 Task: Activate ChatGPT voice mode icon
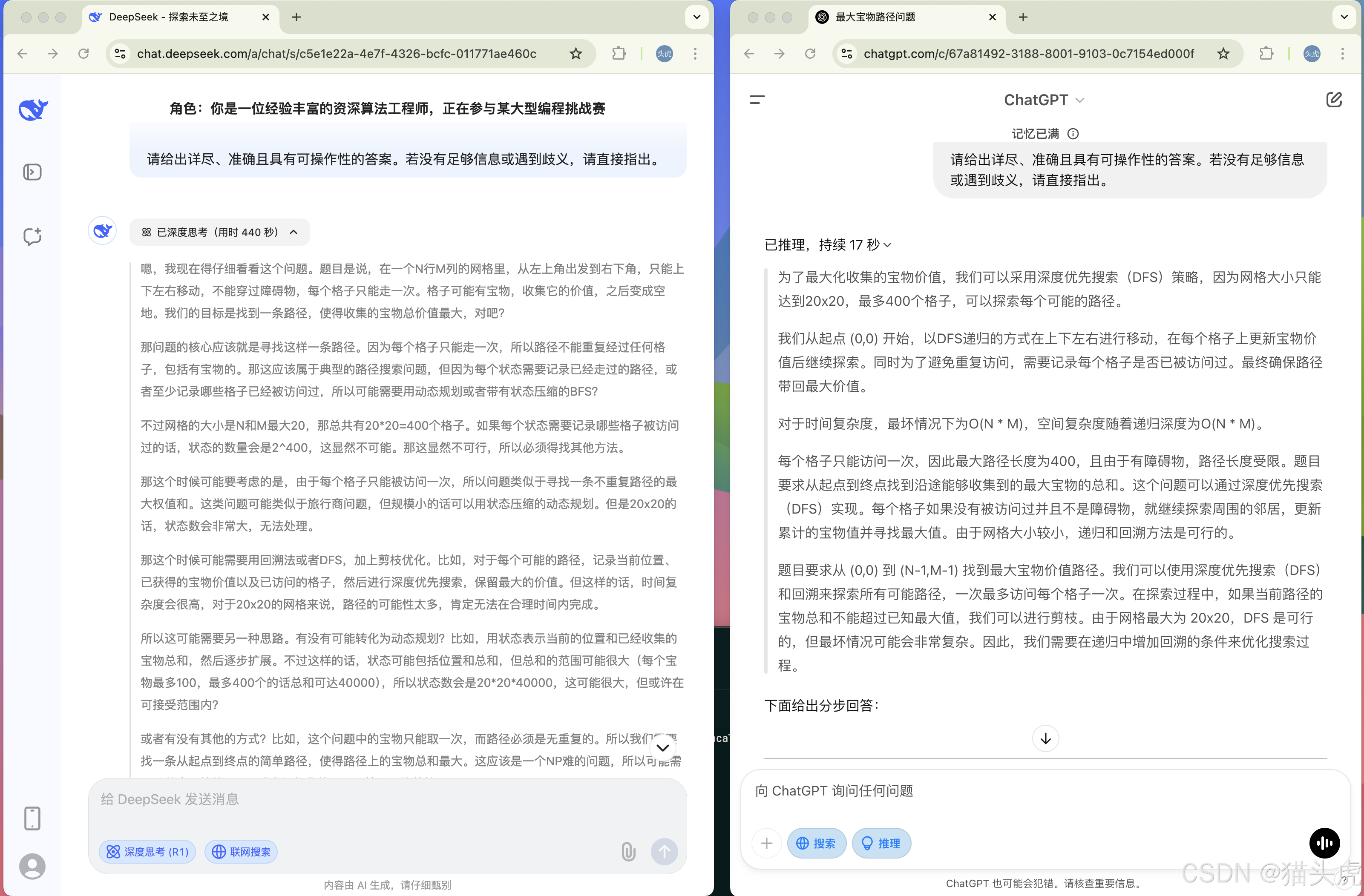[x=1324, y=843]
